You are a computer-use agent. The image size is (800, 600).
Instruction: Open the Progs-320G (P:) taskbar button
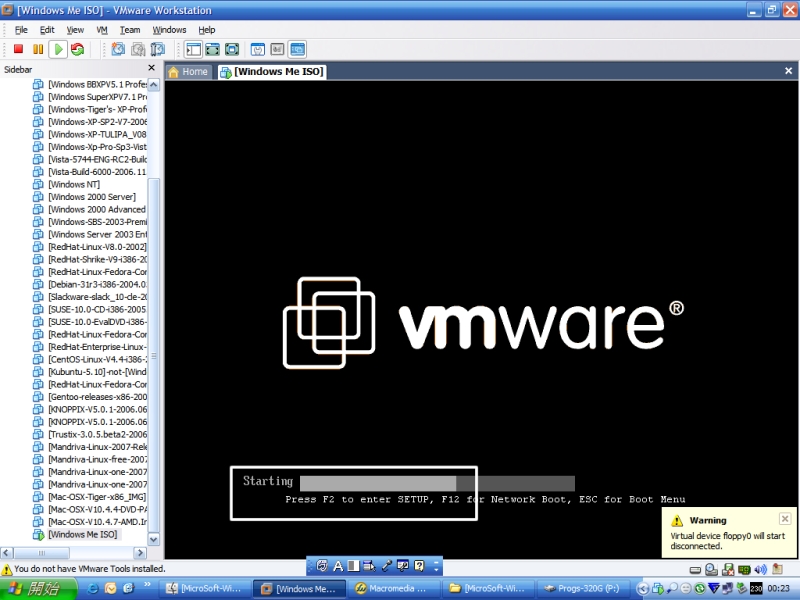point(582,588)
